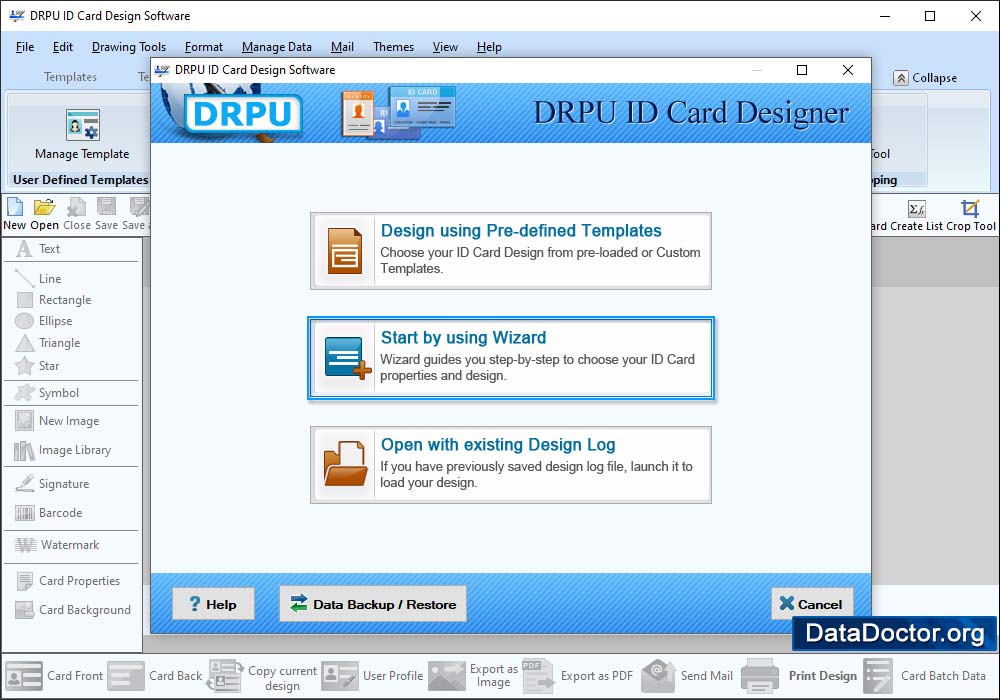Switch to Card Back view
The height and width of the screenshot is (700, 1000).
pos(155,676)
